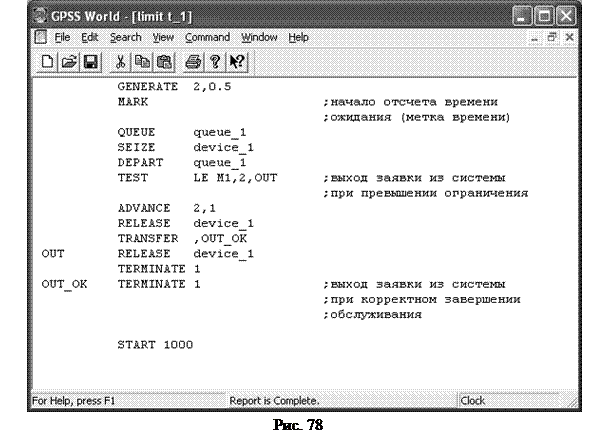609x446 pixels.
Task: Click the OUT_OK label in code
Action: (64, 284)
